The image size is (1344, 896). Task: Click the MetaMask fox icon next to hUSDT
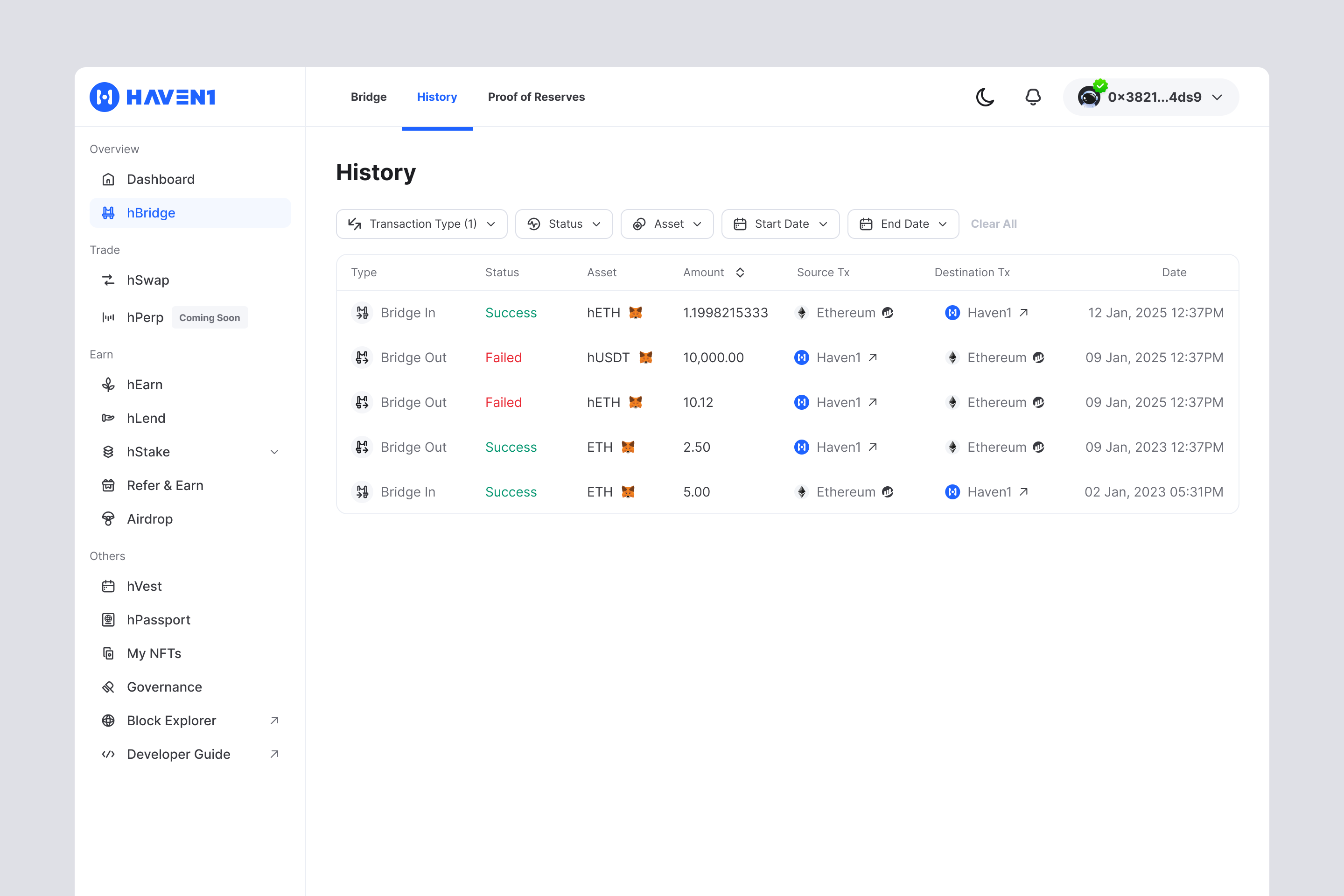point(646,358)
